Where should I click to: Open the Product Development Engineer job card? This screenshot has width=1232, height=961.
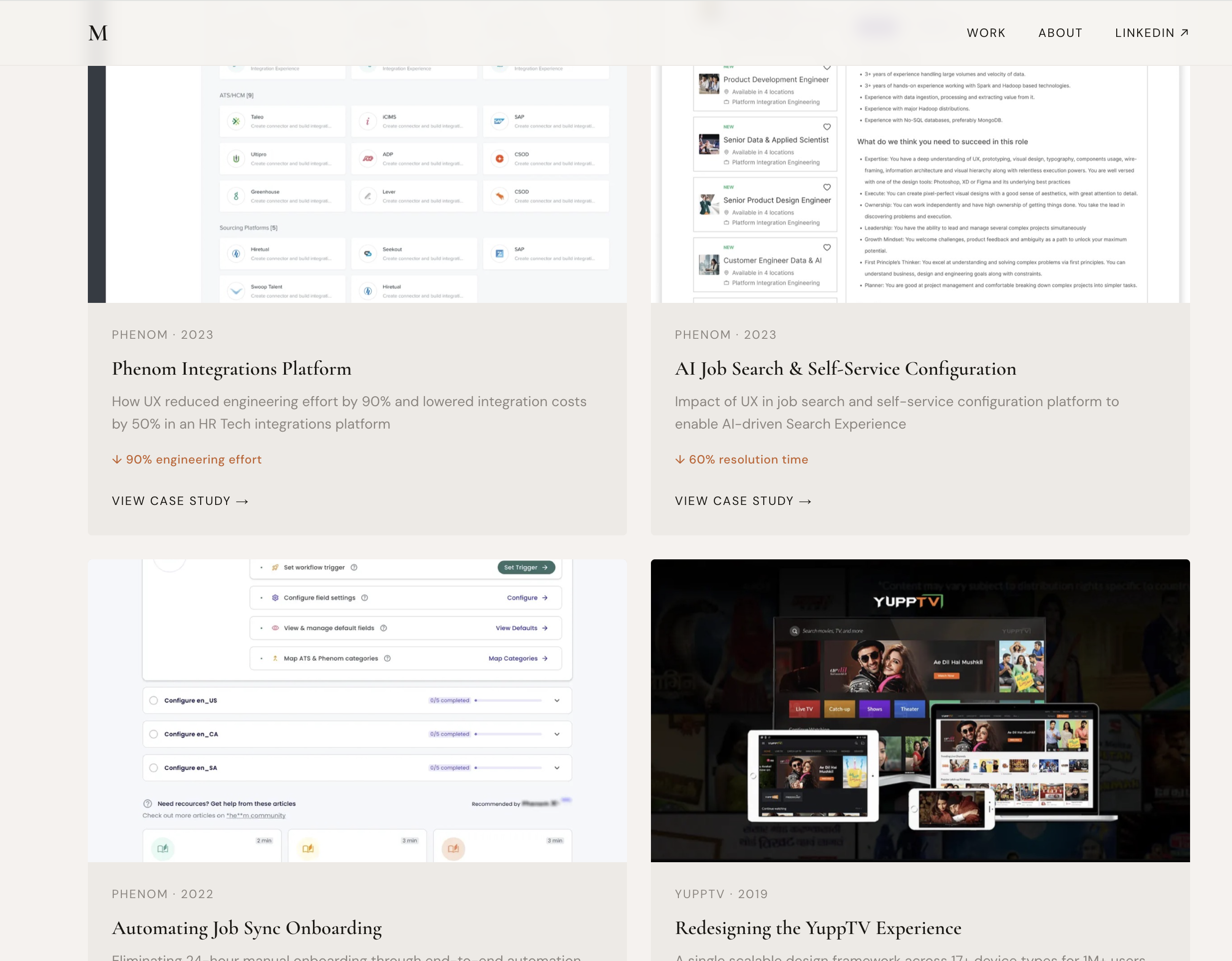point(765,87)
